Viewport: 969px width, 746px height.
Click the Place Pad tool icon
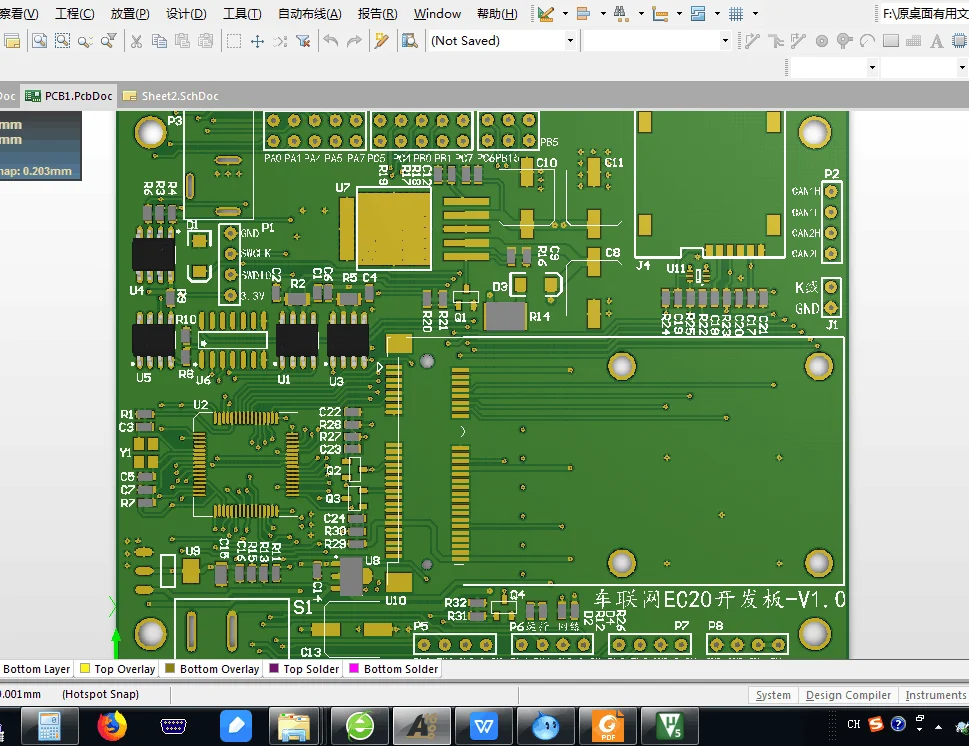pyautogui.click(x=821, y=41)
